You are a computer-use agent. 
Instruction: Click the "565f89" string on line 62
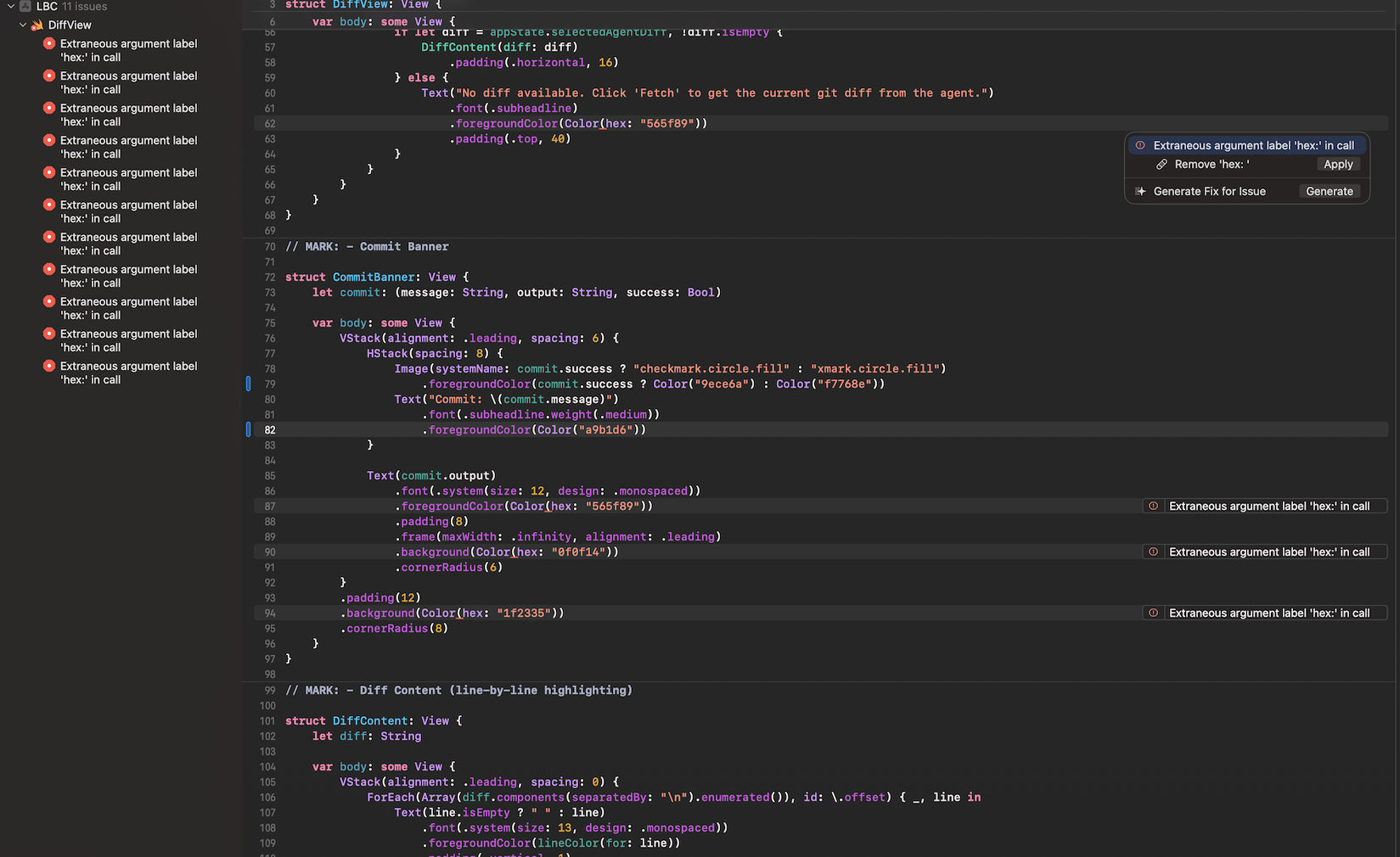(667, 124)
